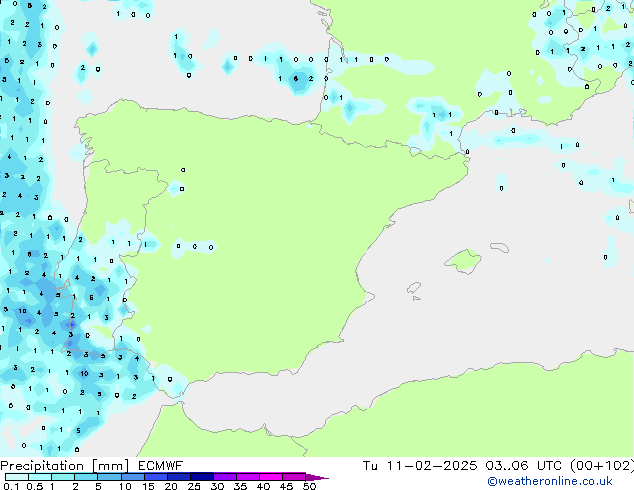Select the 30 mm purple legend box
Viewport: 634px width, 490px height.
tap(224, 477)
